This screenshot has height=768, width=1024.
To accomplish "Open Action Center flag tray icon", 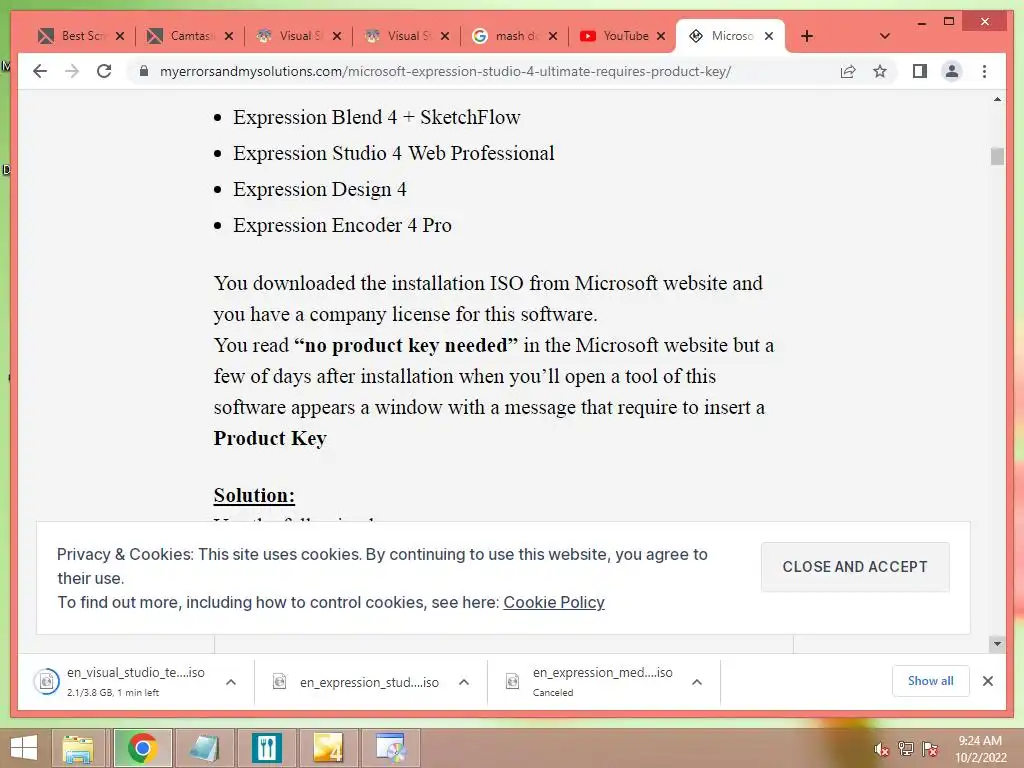I will tap(929, 749).
